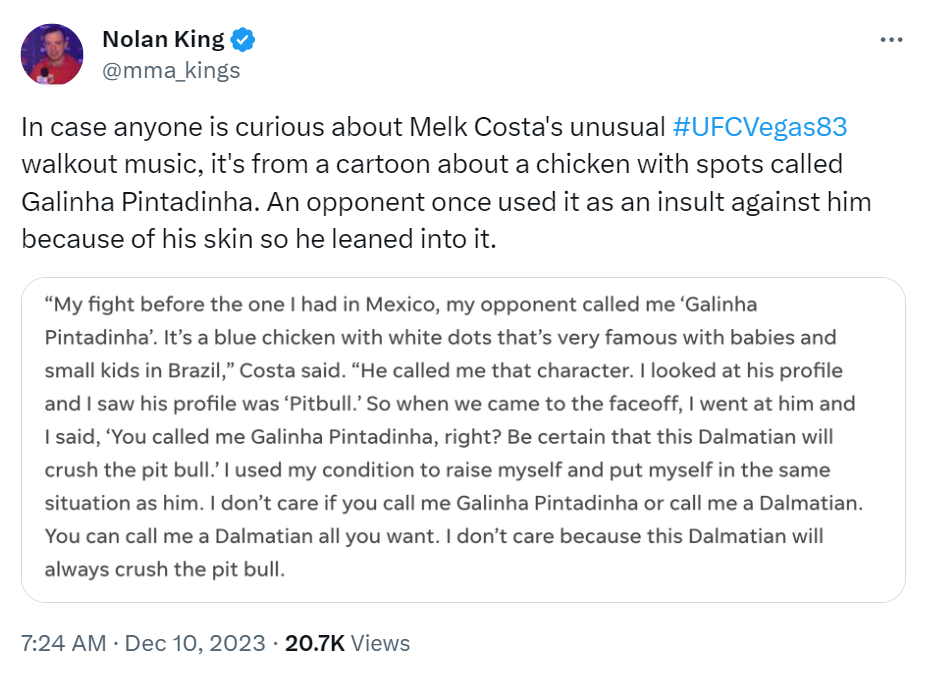The width and height of the screenshot is (929, 679).
Task: Click Nolan King's profile avatar
Action: click(52, 55)
